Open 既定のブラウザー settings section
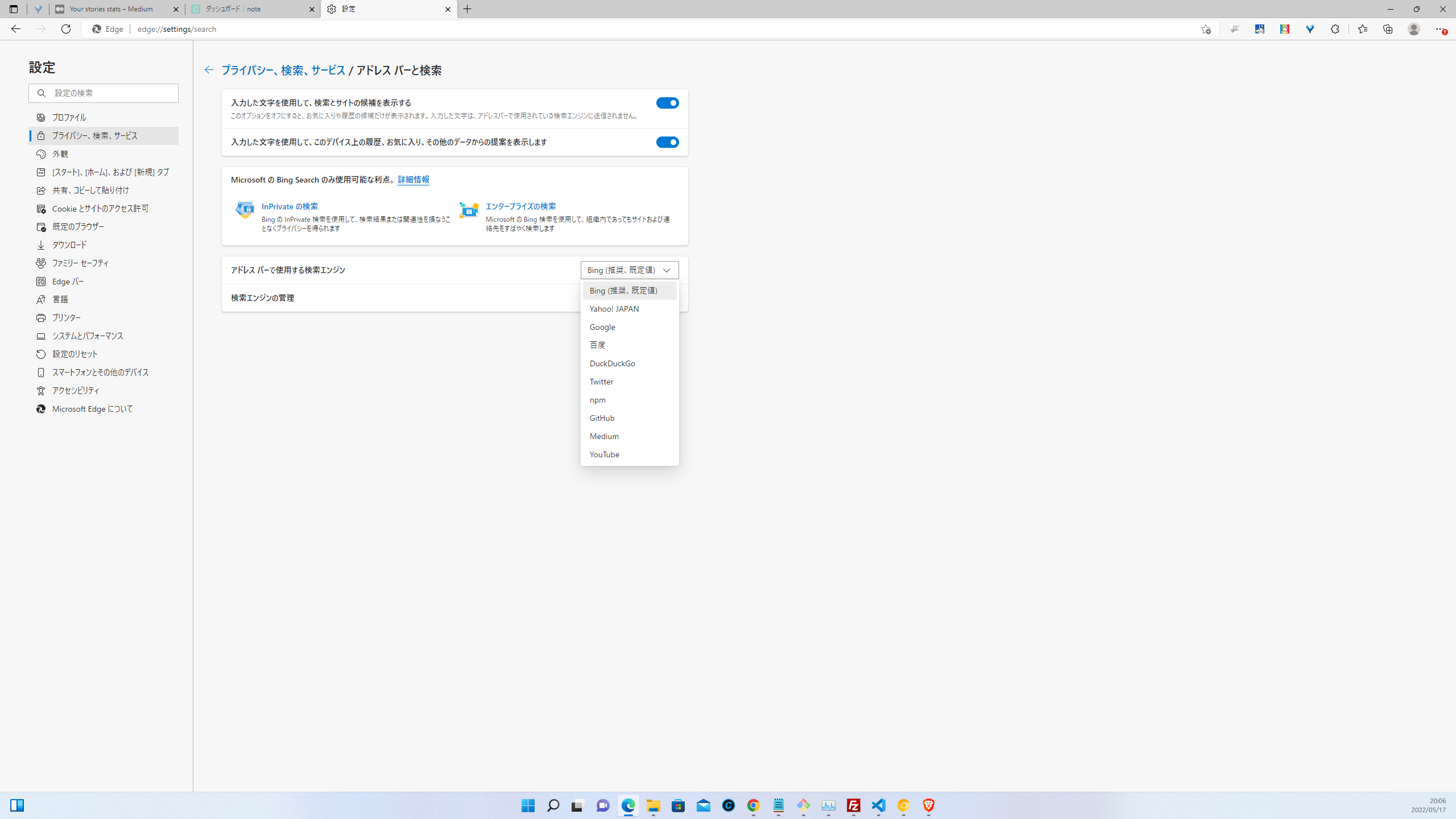1456x819 pixels. 104,226
